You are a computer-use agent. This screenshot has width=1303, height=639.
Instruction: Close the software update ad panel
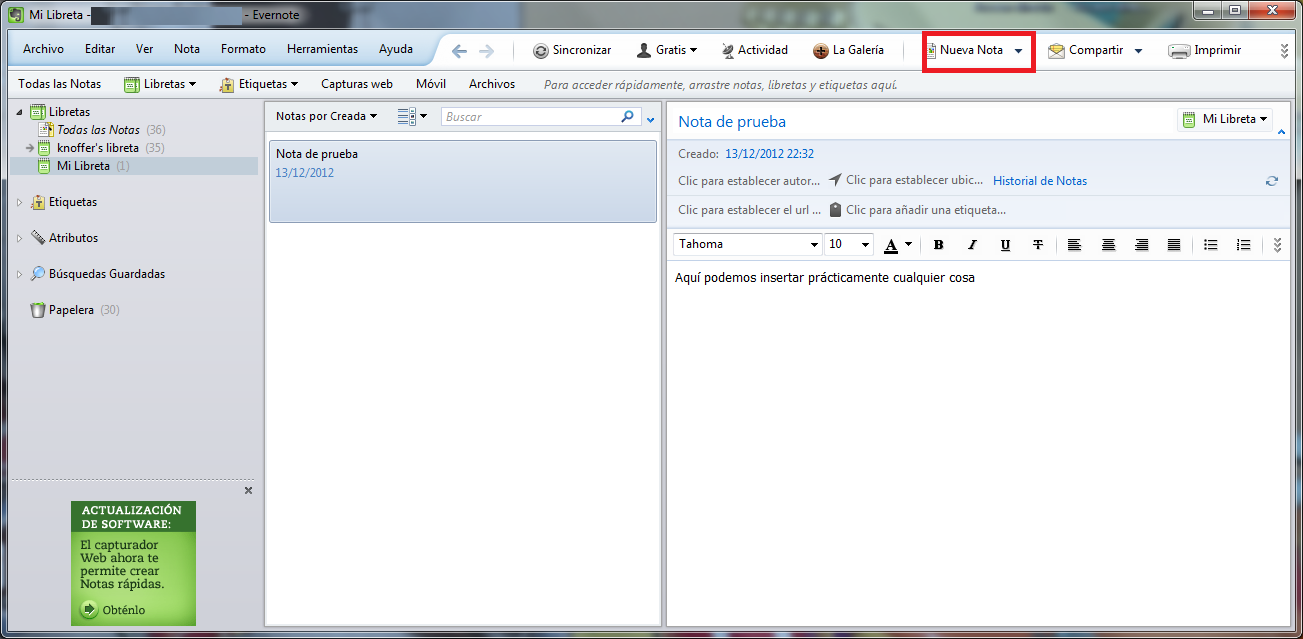coord(249,491)
